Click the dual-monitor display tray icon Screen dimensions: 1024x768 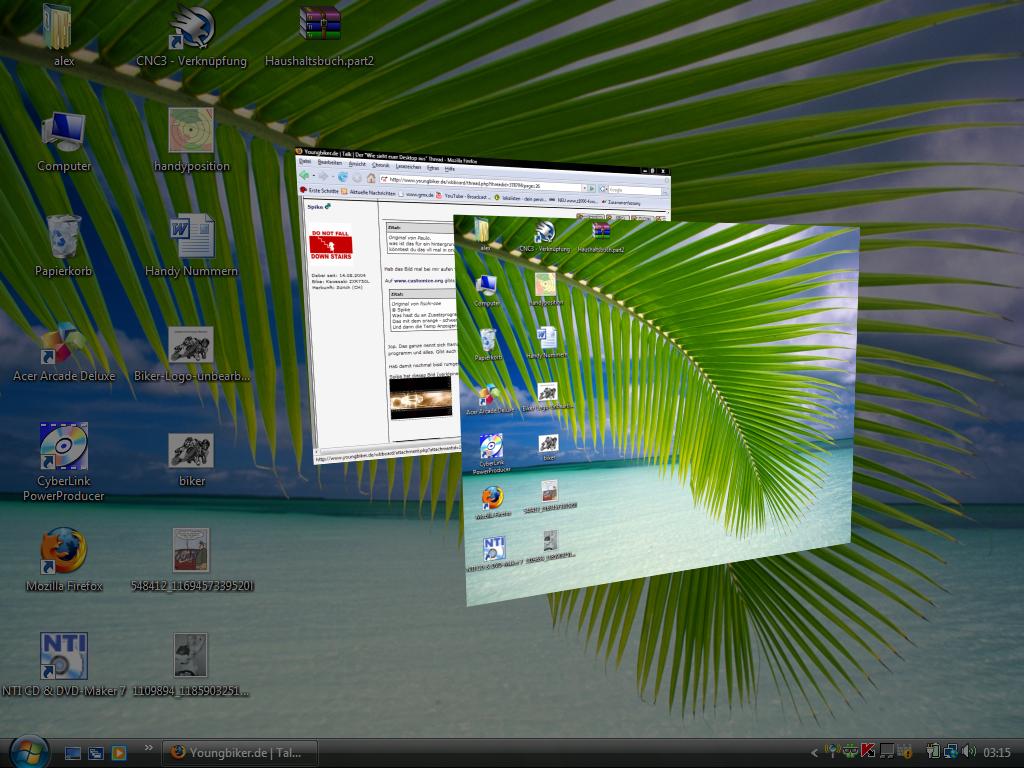click(887, 751)
